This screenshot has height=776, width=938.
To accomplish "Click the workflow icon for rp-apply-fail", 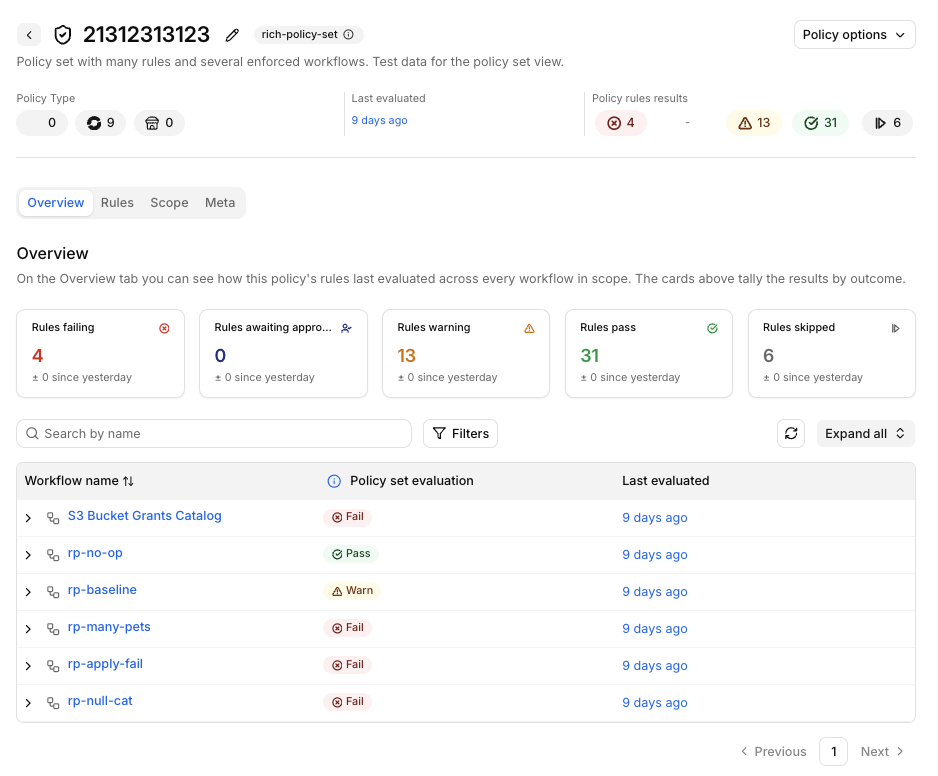I will tap(53, 666).
